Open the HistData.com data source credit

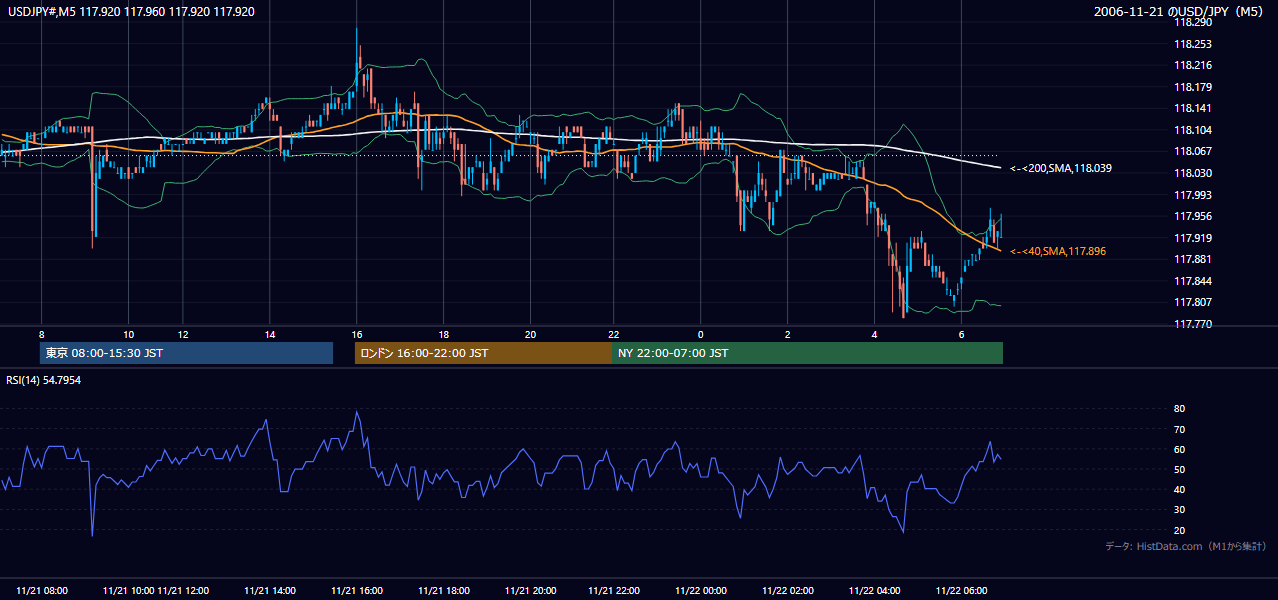click(x=1186, y=546)
